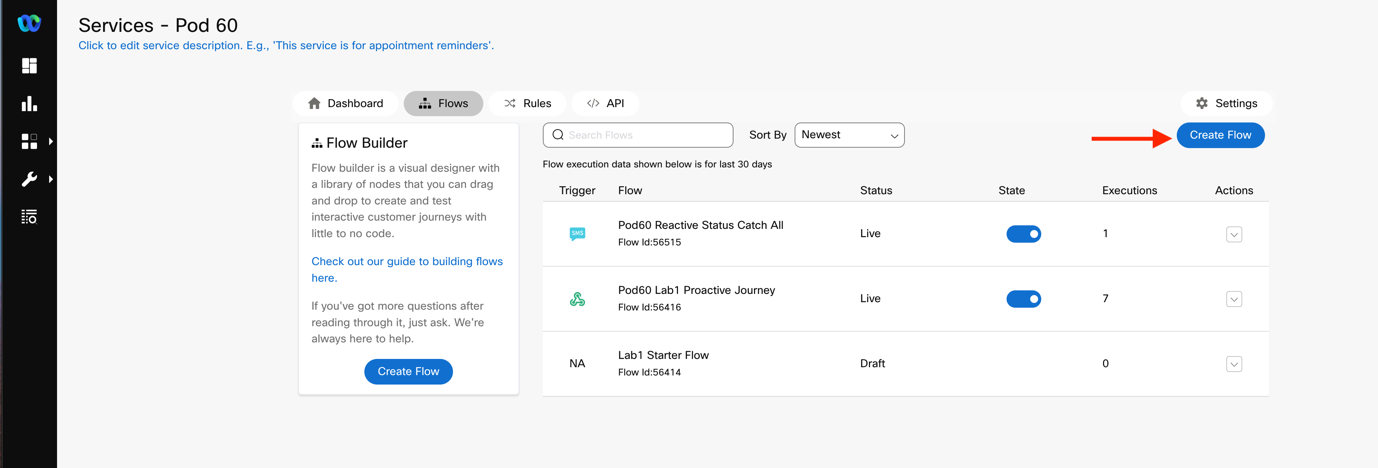This screenshot has width=1378, height=468.
Task: Open the dashboard grid icon in sidebar
Action: 29,66
